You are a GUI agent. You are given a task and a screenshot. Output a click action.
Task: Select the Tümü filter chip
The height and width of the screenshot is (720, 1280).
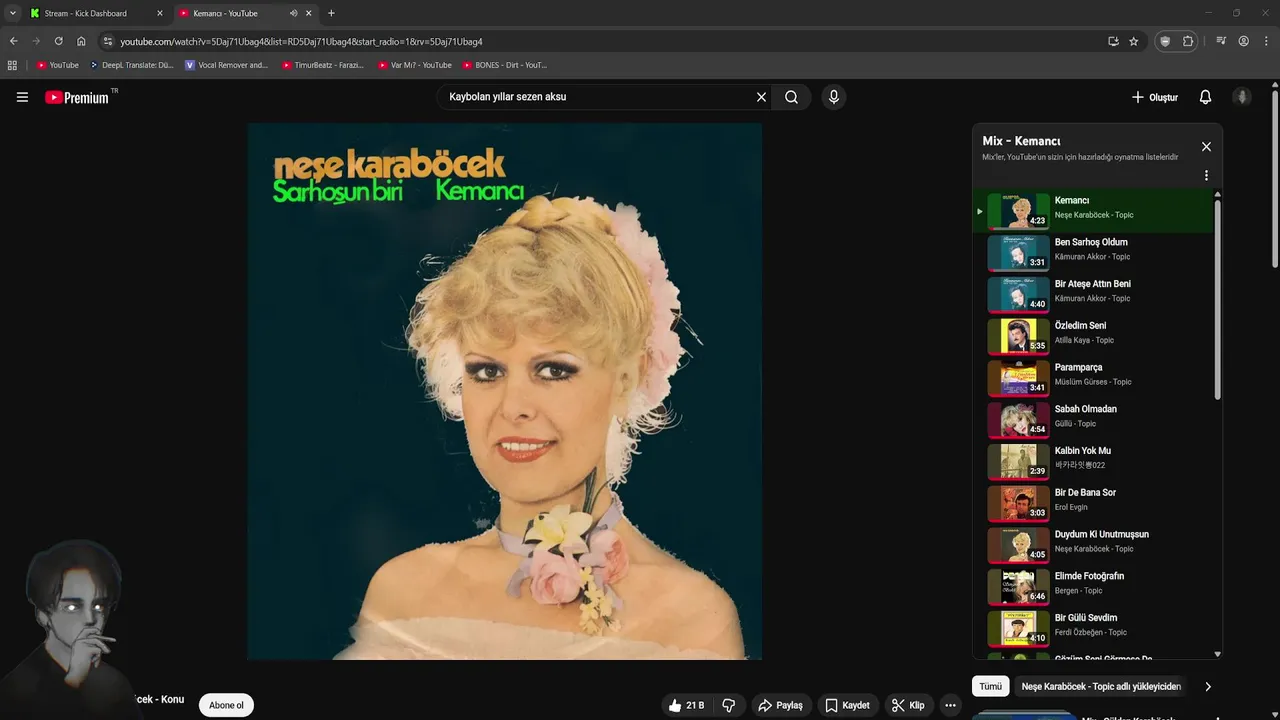pyautogui.click(x=990, y=686)
